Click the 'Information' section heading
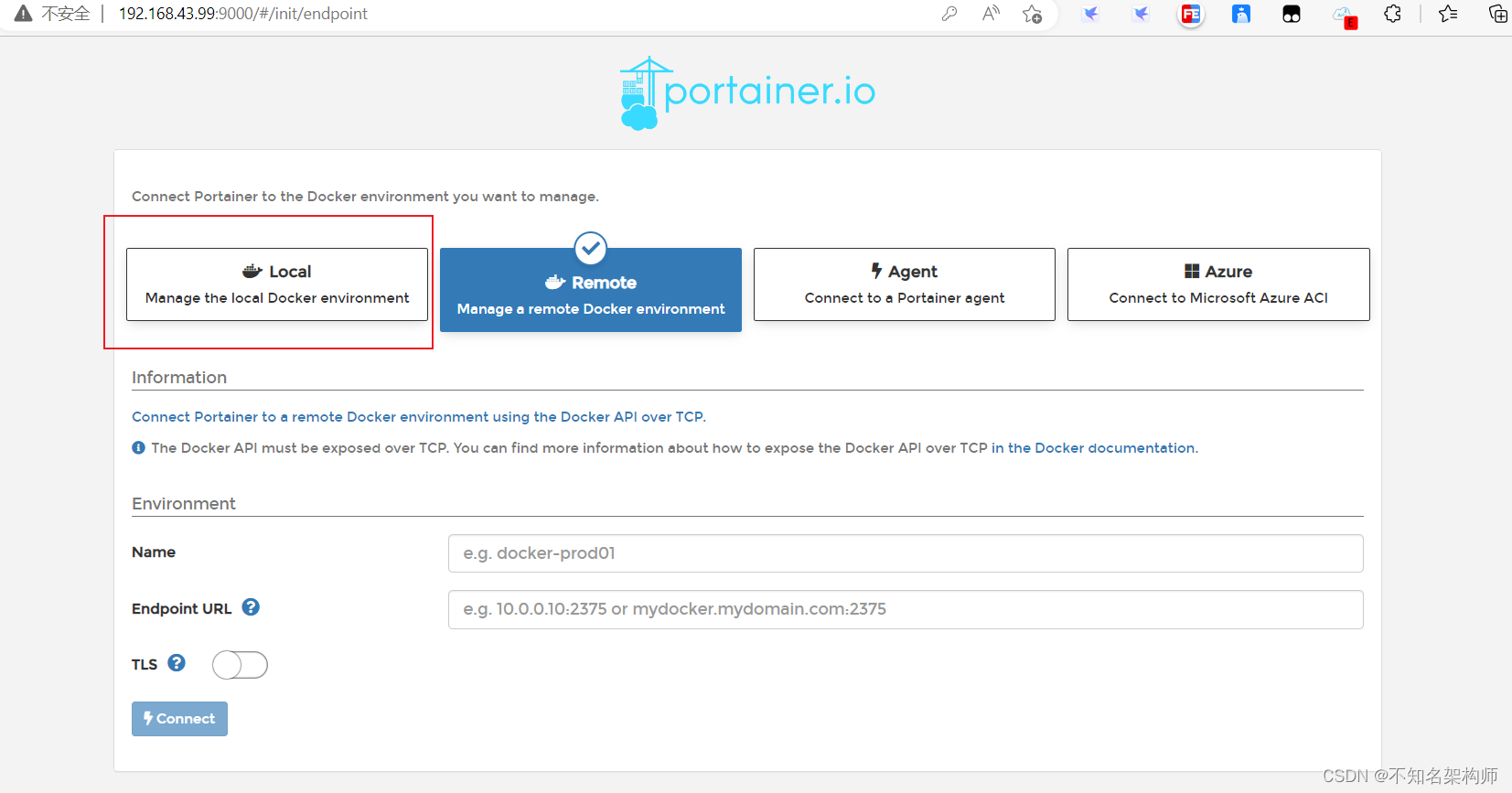 click(x=179, y=378)
